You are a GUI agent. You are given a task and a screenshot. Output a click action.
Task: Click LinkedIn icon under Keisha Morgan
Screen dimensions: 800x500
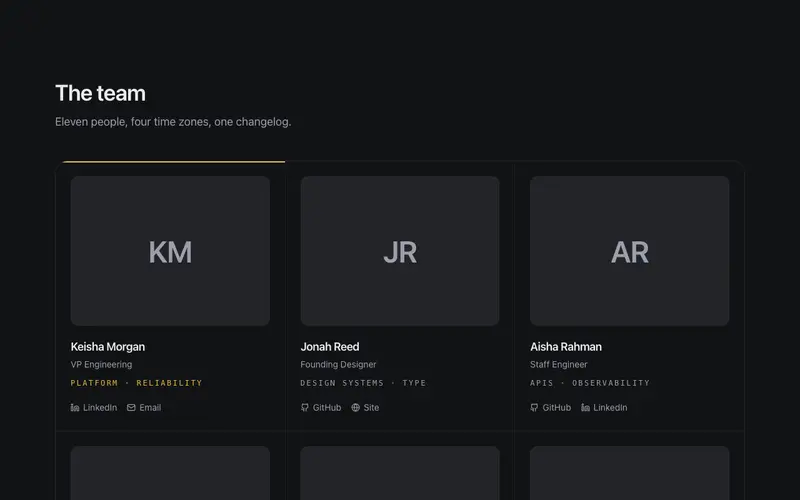coord(75,408)
